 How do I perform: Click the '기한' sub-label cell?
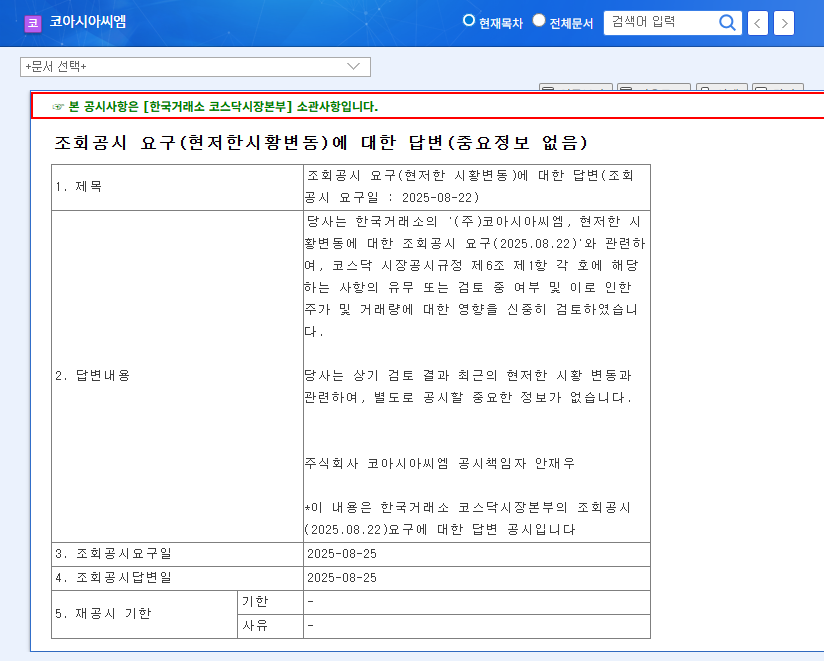[270, 602]
